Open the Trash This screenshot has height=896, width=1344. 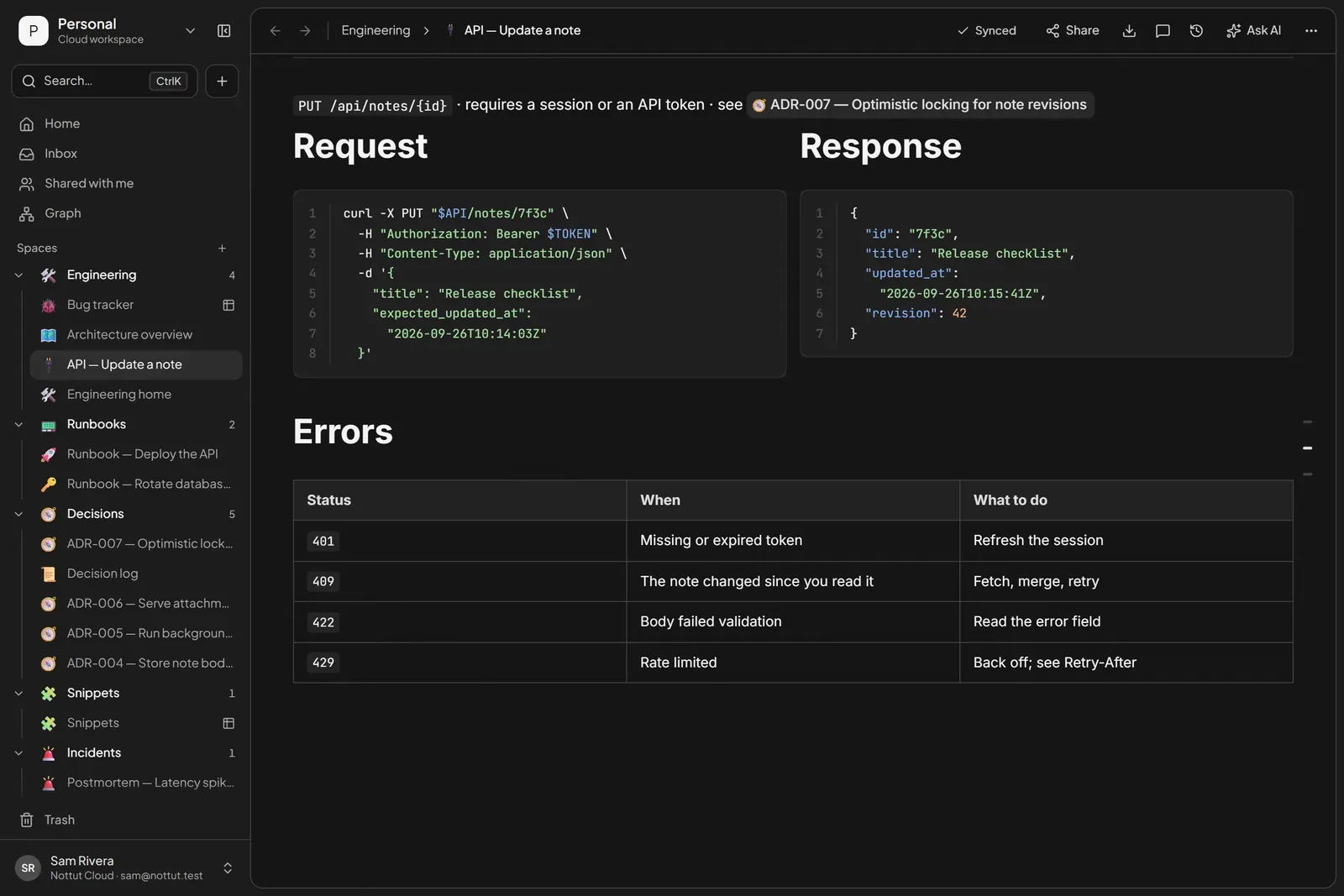click(125, 820)
